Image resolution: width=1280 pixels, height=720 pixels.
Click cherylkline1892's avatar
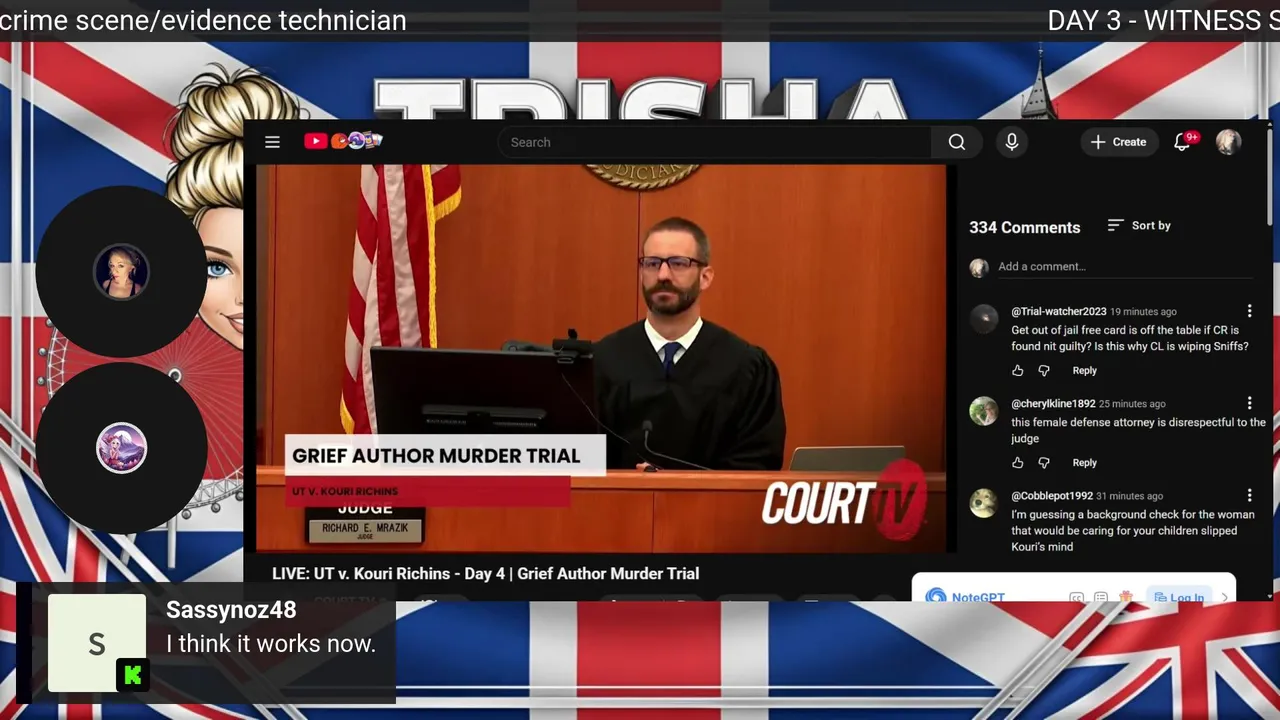[984, 411]
